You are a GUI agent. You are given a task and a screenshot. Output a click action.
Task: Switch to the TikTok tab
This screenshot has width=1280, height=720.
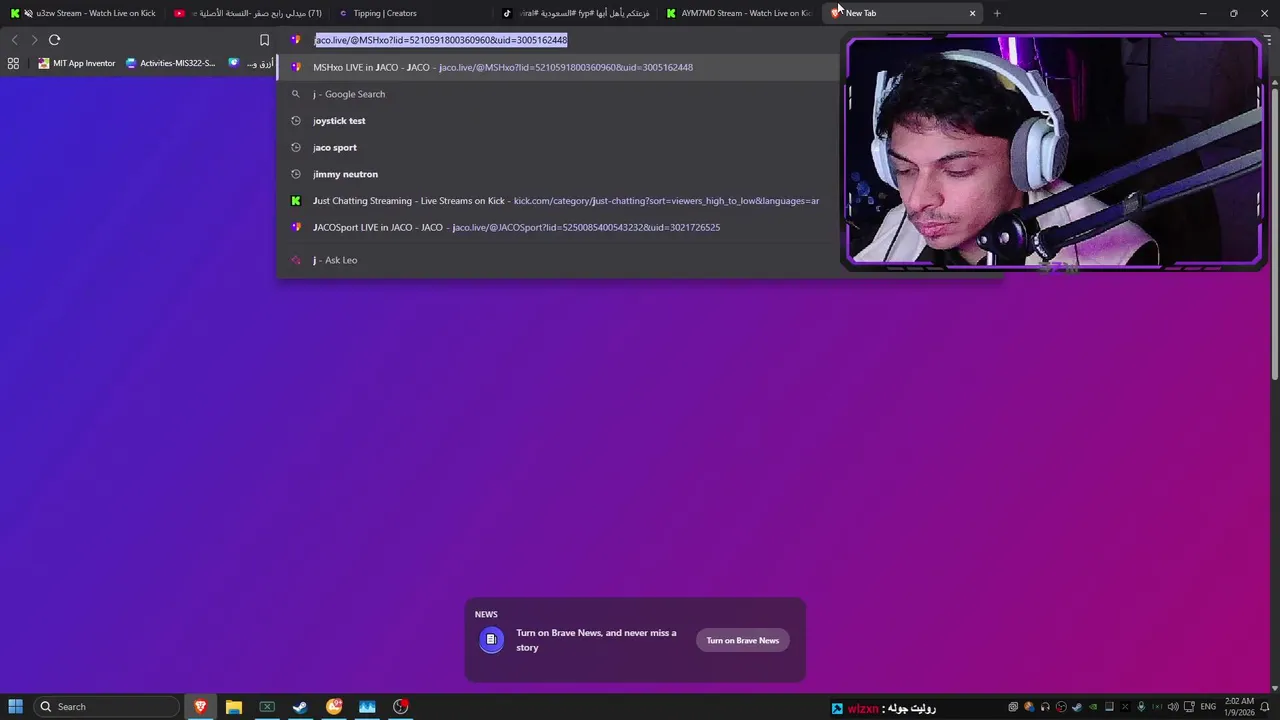coord(576,13)
